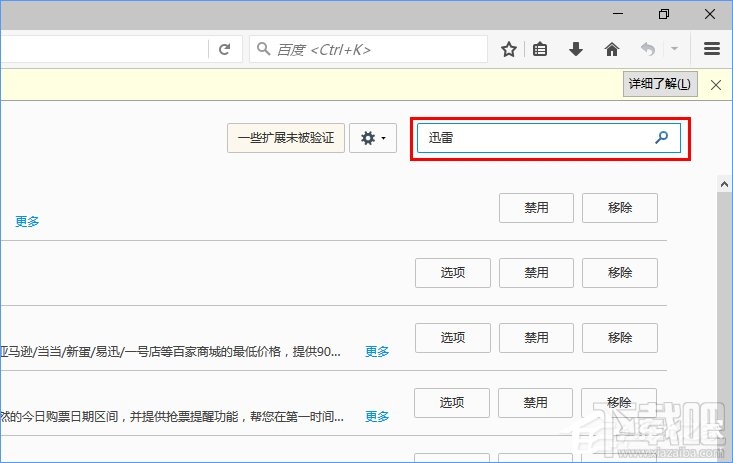Open the downloads arrow icon
The width and height of the screenshot is (733, 463).
(x=576, y=49)
